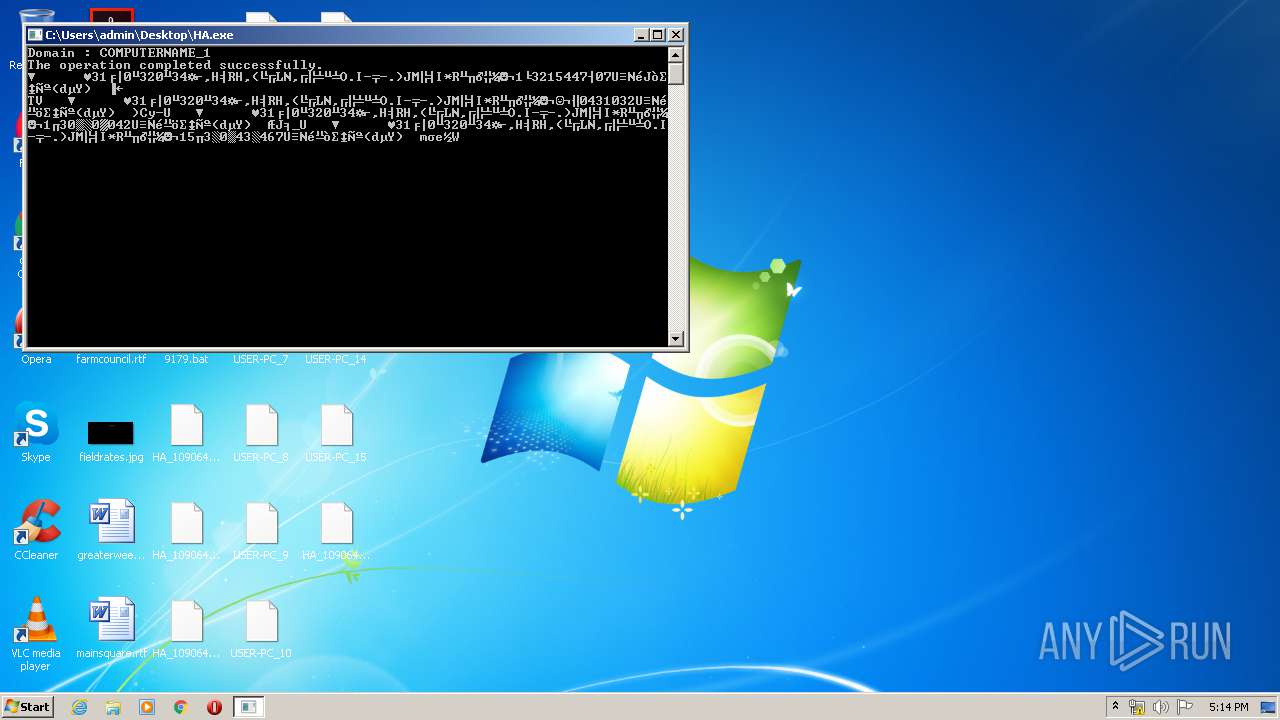Select the USER-PC_15 file

[x=336, y=433]
